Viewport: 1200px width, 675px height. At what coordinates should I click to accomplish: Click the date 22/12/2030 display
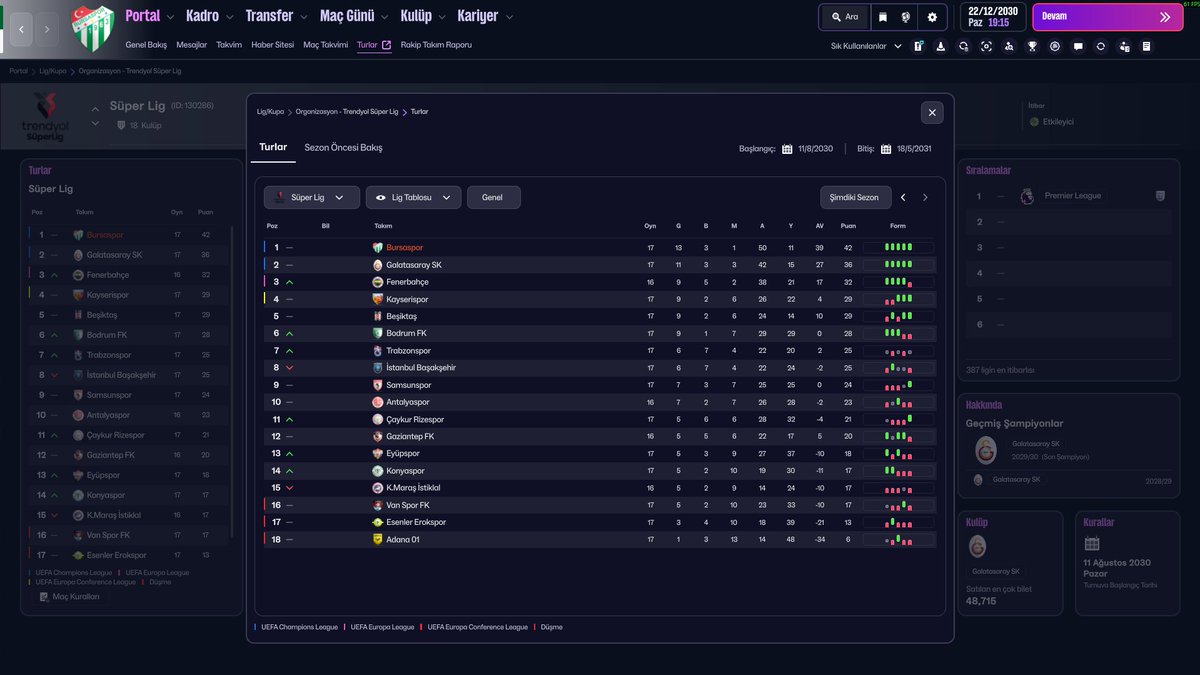pos(993,12)
